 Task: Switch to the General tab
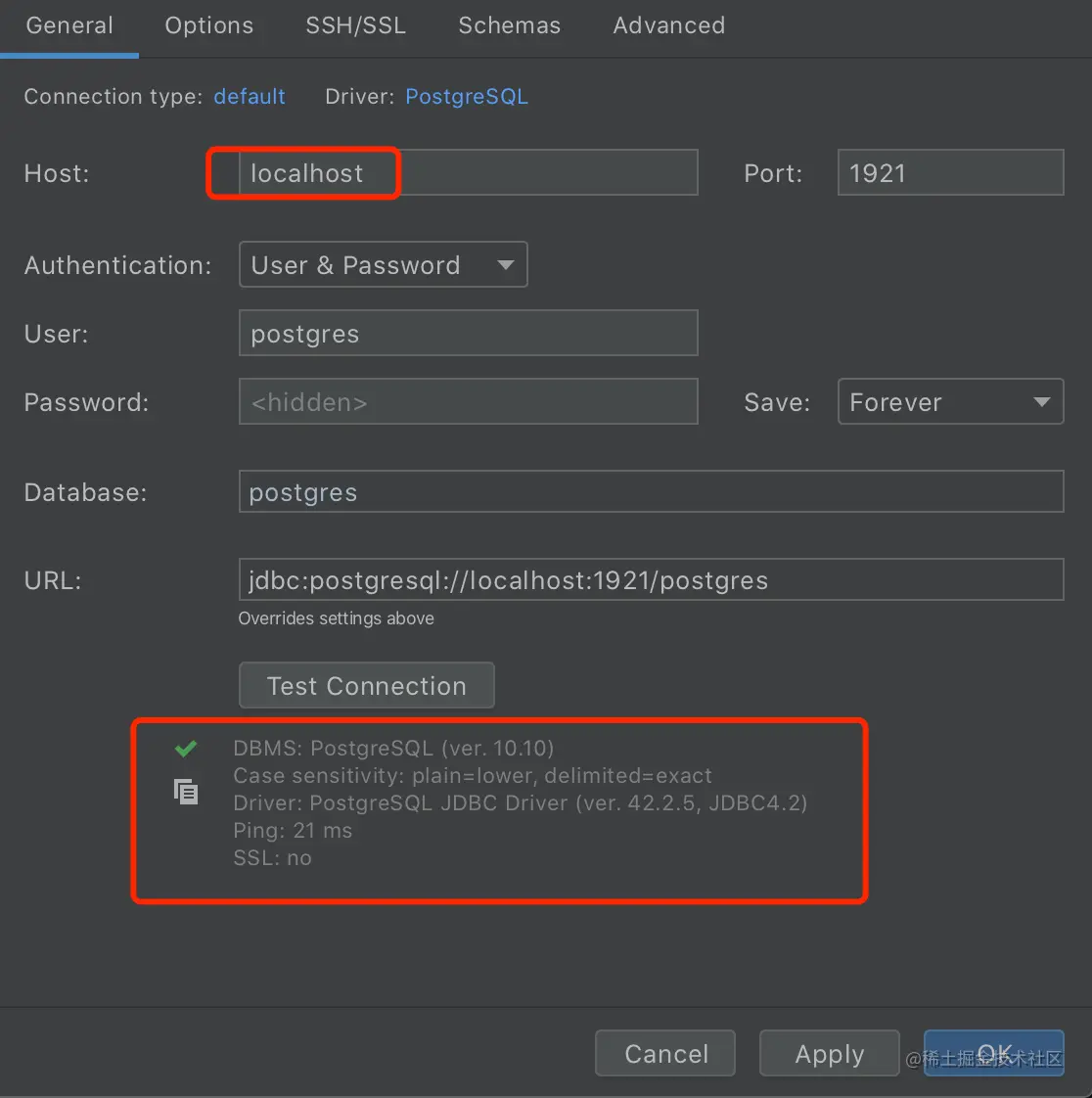point(69,25)
